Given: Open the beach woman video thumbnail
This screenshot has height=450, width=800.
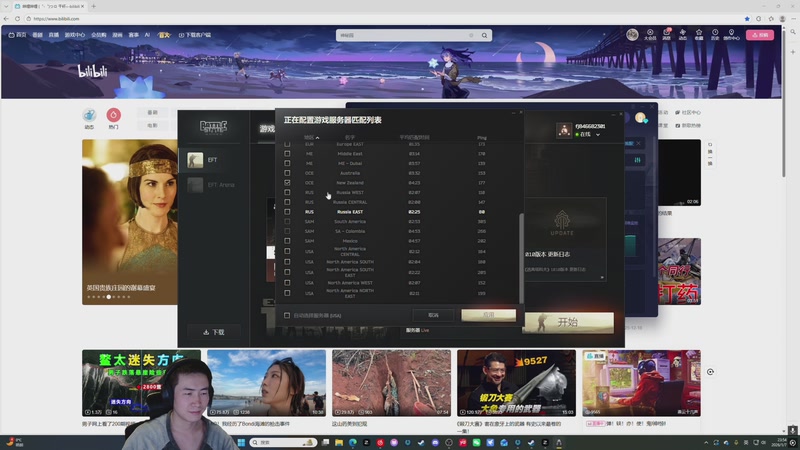Looking at the screenshot, I should tap(266, 383).
